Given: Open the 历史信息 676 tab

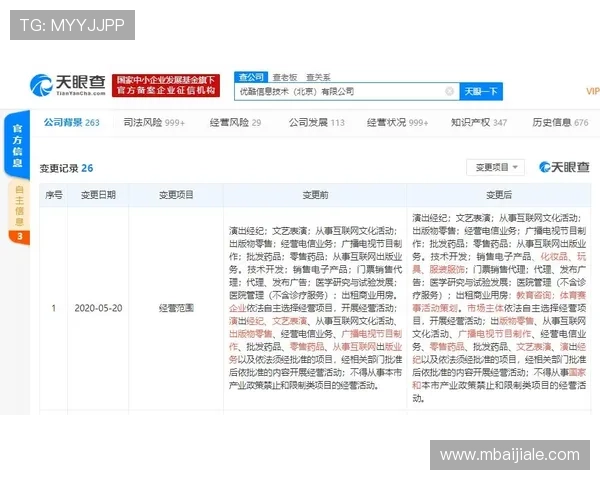Looking at the screenshot, I should tap(560, 122).
